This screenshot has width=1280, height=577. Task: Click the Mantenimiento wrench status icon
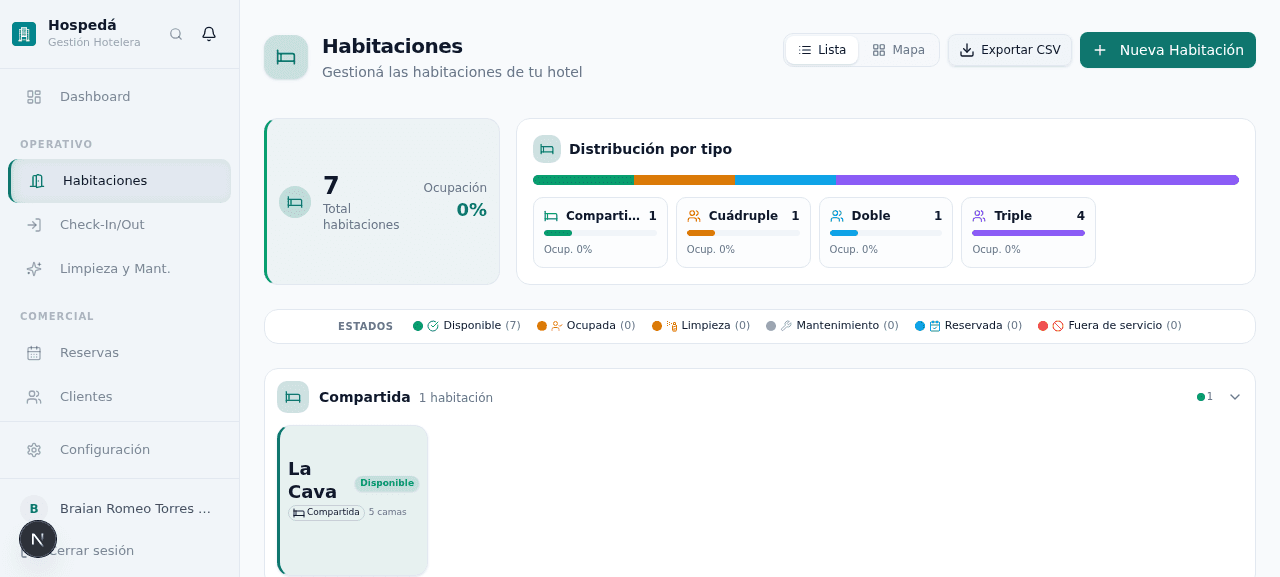click(x=786, y=326)
